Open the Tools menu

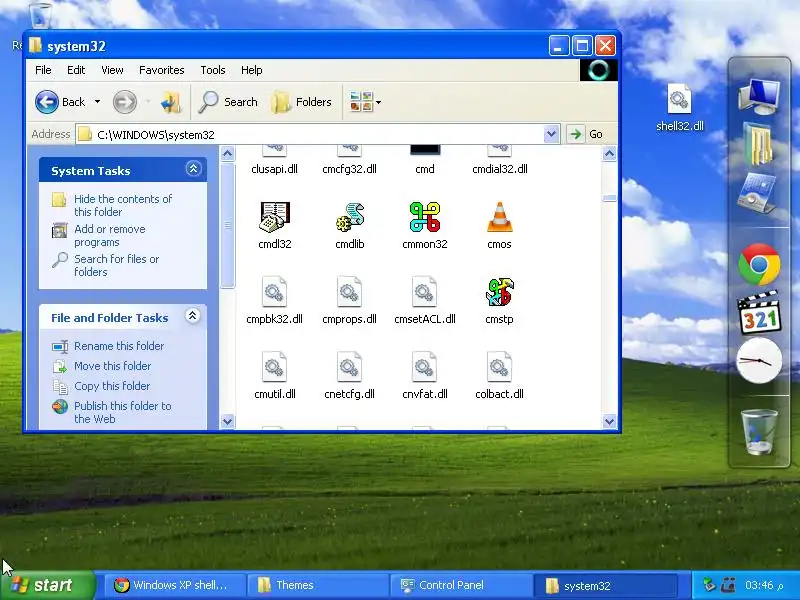click(x=213, y=70)
